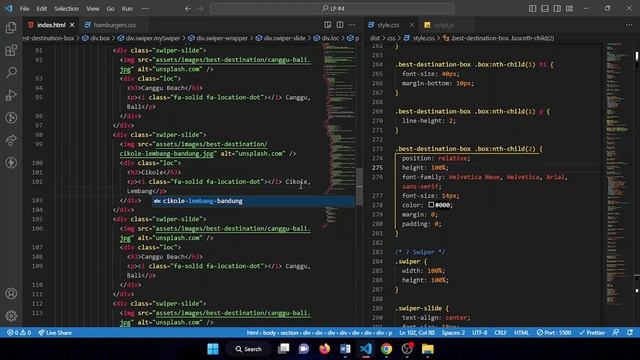This screenshot has height=360, width=640.
Task: Open the lightning bolt extension view
Action: (x=11, y=162)
